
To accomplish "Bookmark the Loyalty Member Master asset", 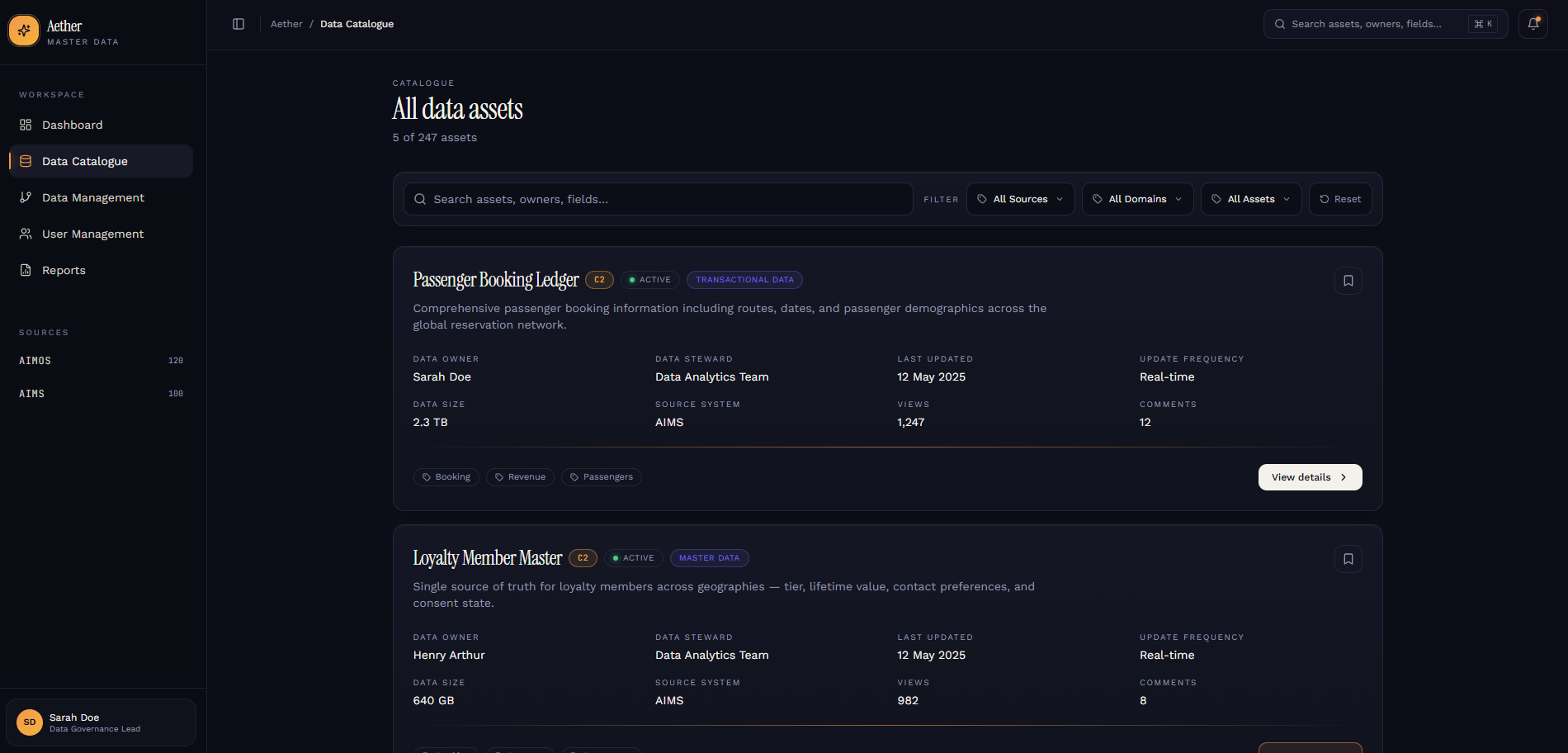I will 1348,559.
